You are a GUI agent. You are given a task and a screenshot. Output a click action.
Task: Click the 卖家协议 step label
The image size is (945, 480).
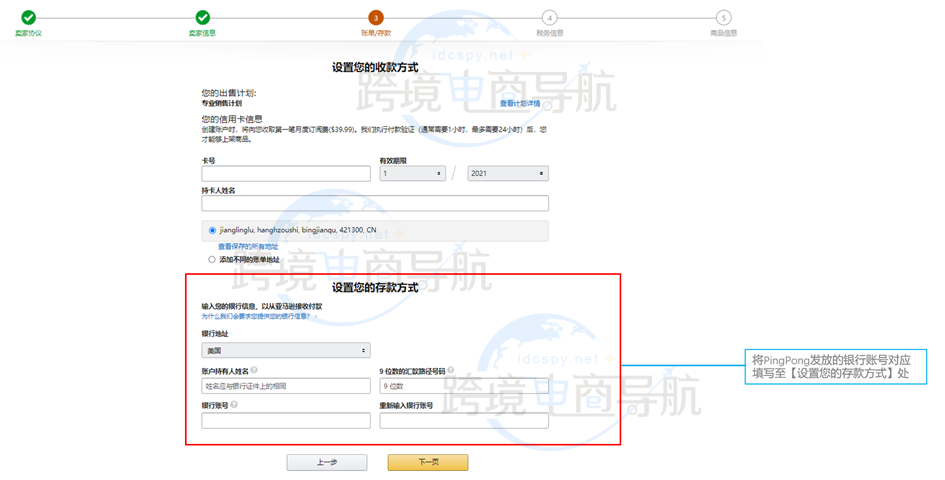tap(28, 33)
